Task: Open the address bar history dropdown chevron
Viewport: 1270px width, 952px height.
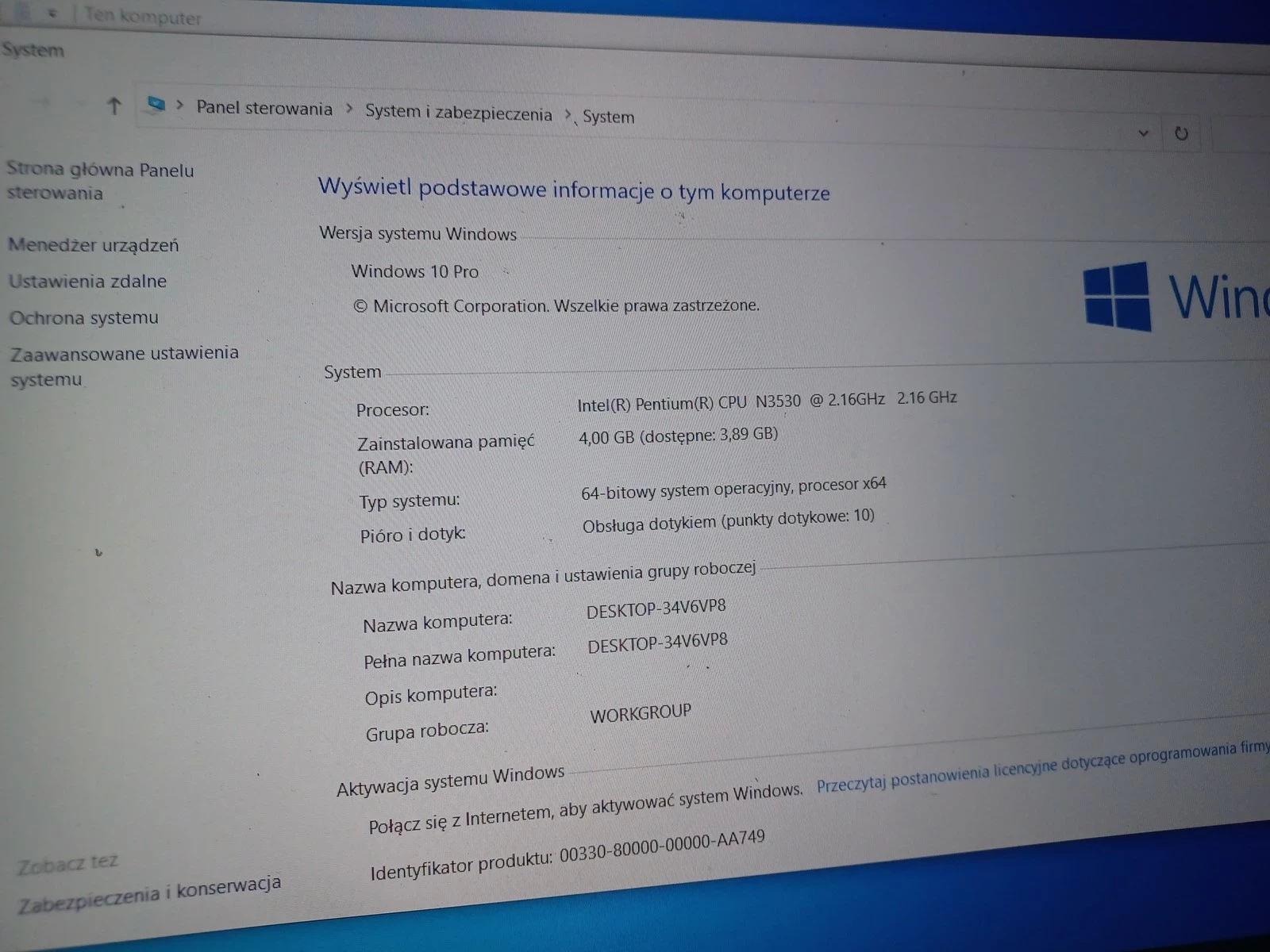Action: tap(1143, 133)
